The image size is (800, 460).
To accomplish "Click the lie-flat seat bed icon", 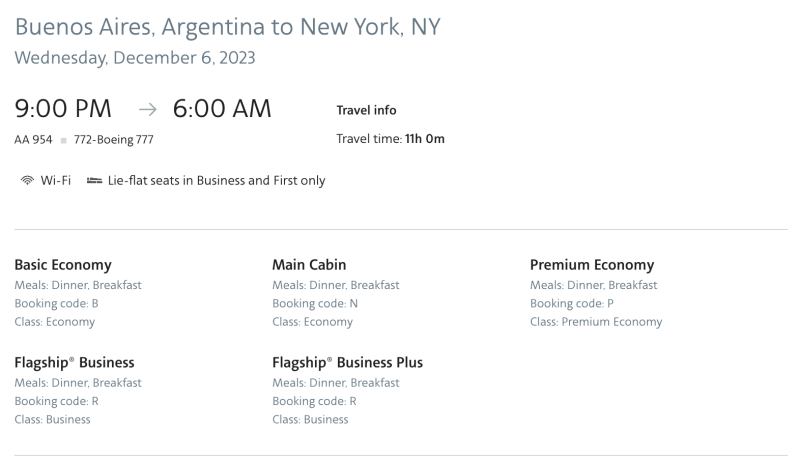I will pyautogui.click(x=94, y=181).
